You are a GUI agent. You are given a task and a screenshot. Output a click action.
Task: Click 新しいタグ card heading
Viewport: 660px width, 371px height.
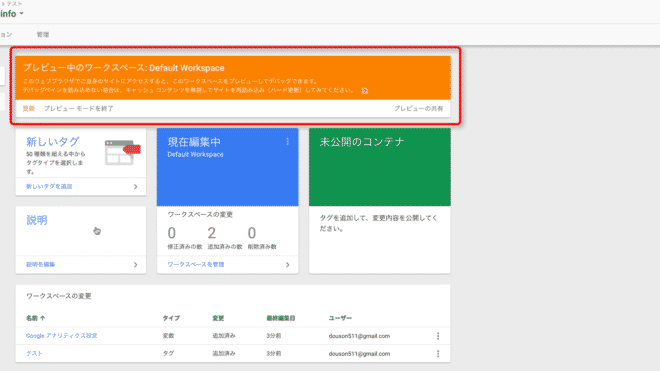tap(53, 142)
